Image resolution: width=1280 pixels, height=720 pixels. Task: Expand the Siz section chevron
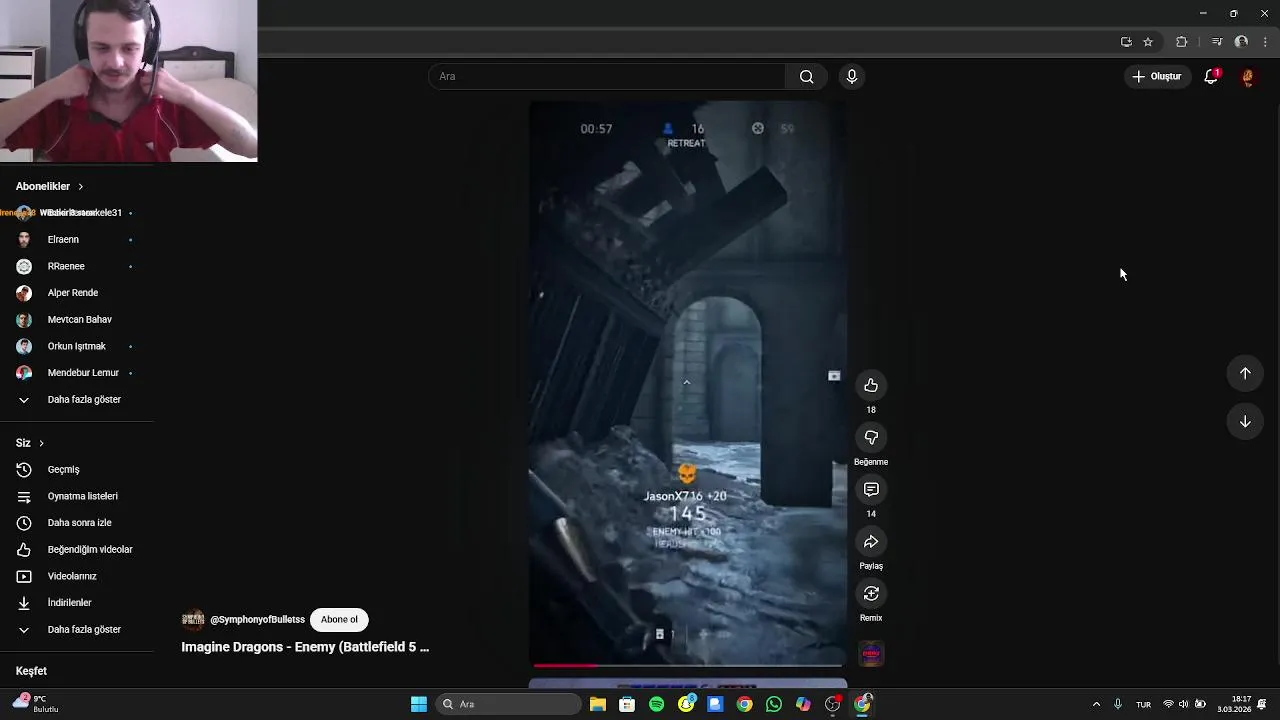pos(41,443)
